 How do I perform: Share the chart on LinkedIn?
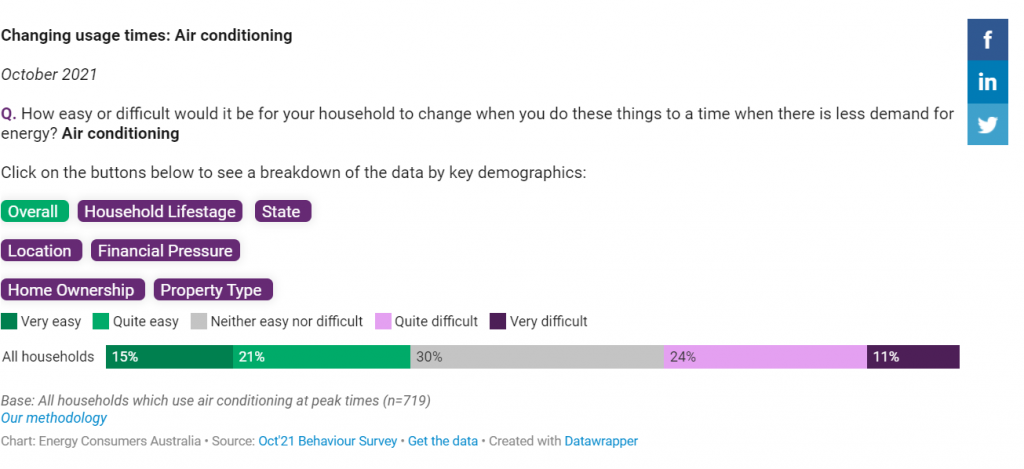[987, 82]
